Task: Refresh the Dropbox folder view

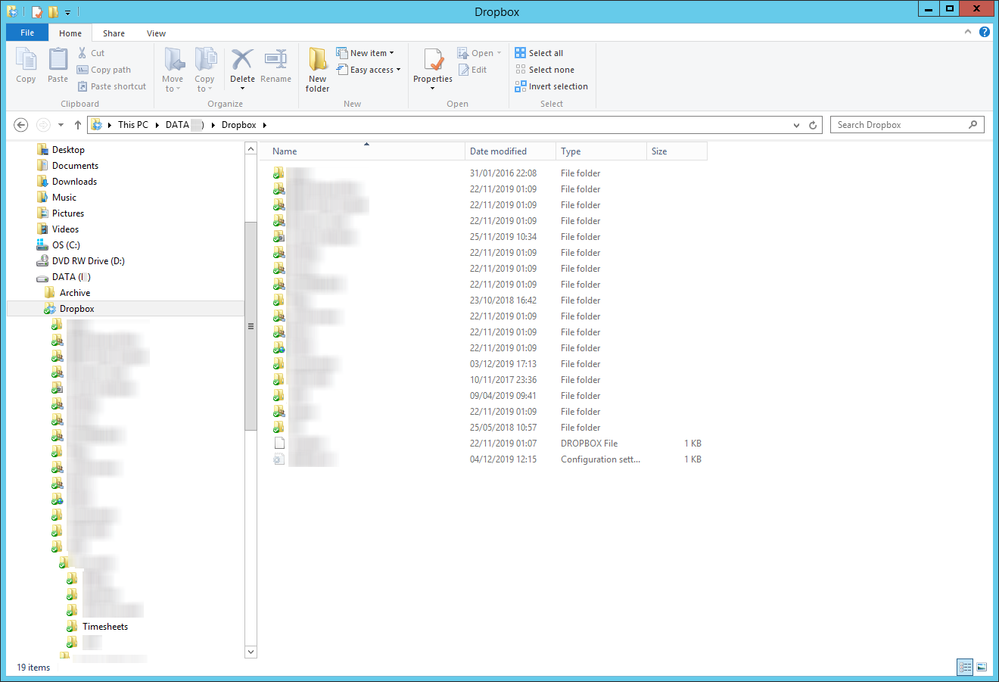Action: click(x=810, y=124)
